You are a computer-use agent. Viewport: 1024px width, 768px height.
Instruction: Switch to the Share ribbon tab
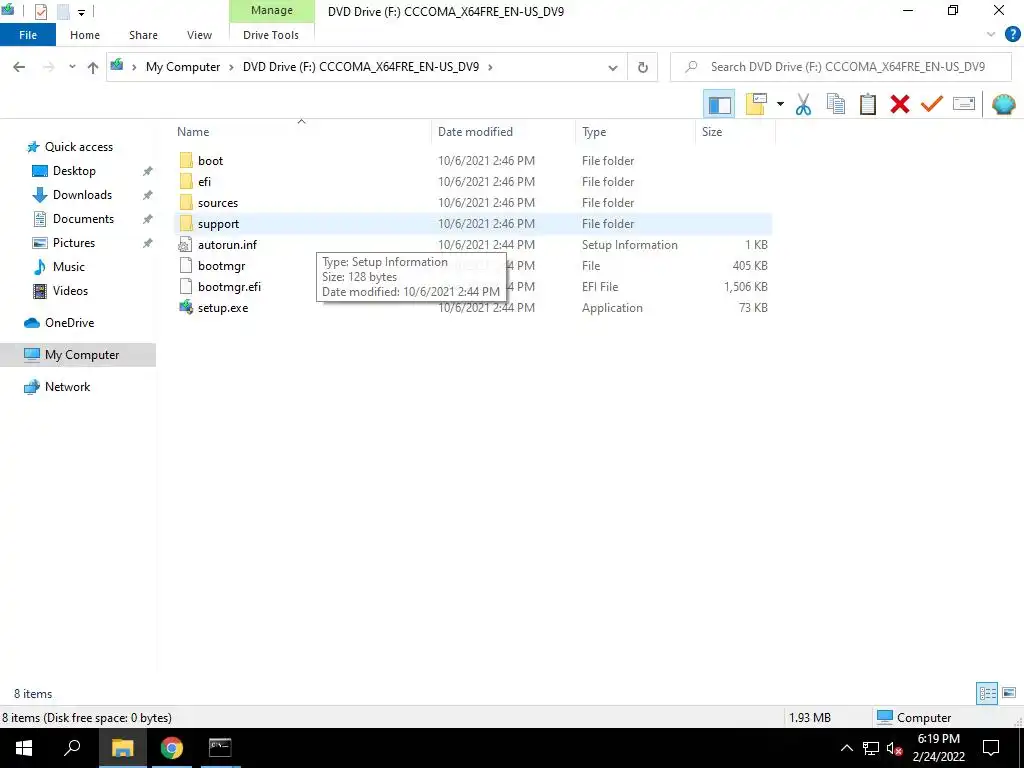(x=143, y=35)
